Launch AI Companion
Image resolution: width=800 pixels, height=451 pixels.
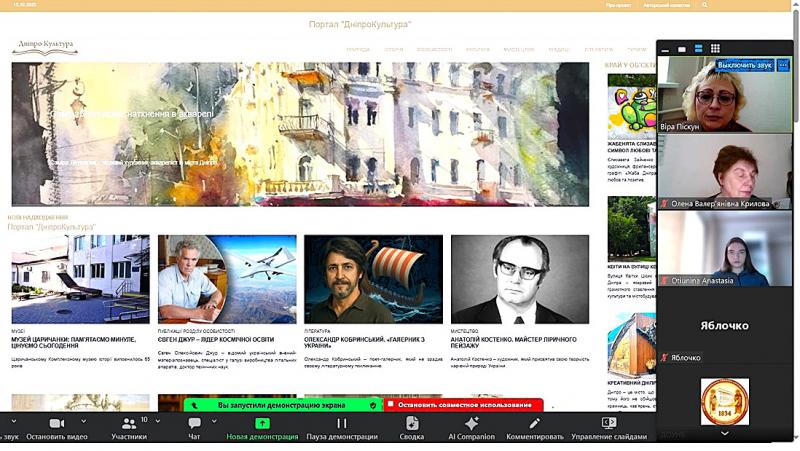click(471, 424)
